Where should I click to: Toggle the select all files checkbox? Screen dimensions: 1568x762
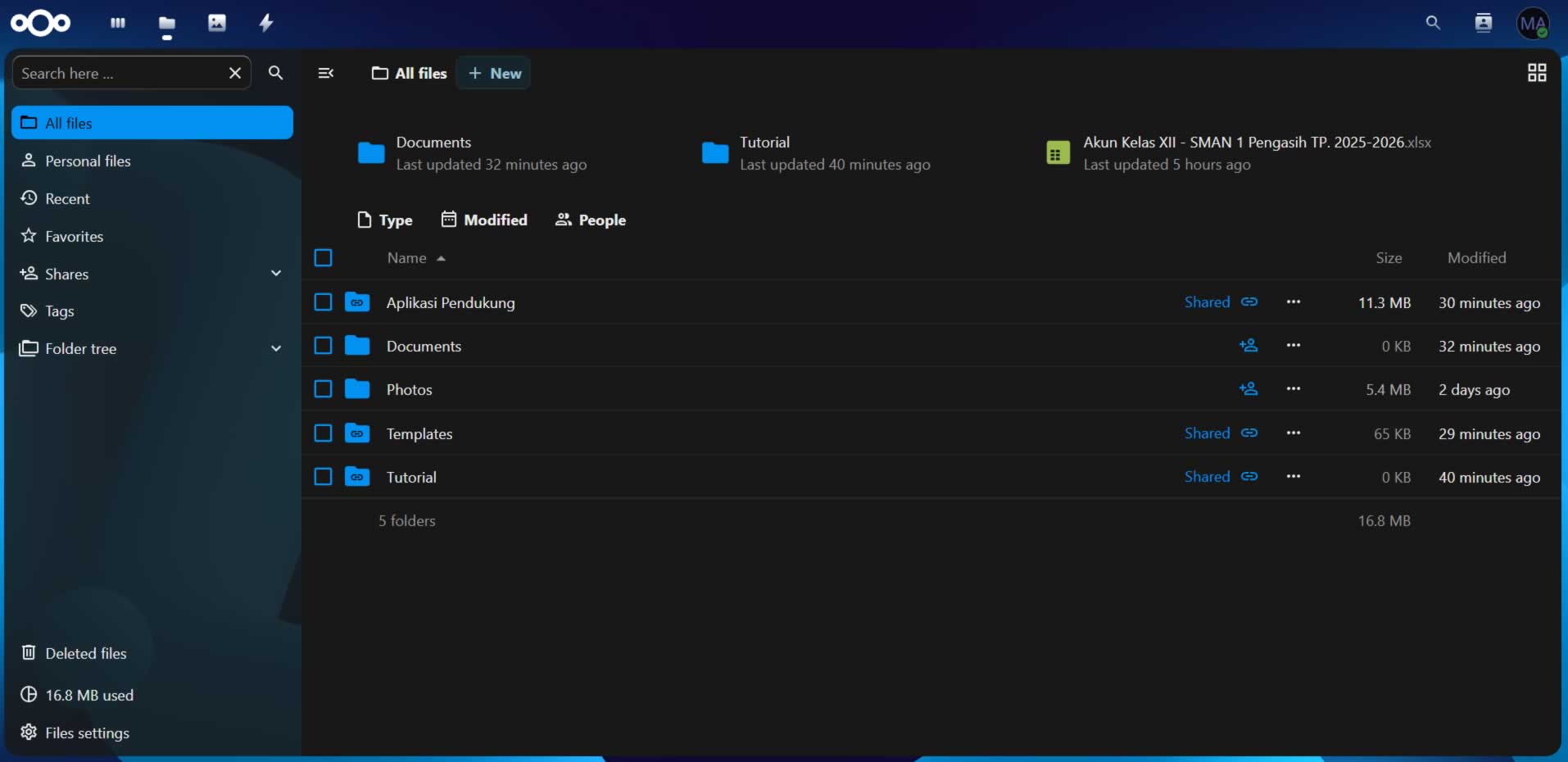(324, 258)
